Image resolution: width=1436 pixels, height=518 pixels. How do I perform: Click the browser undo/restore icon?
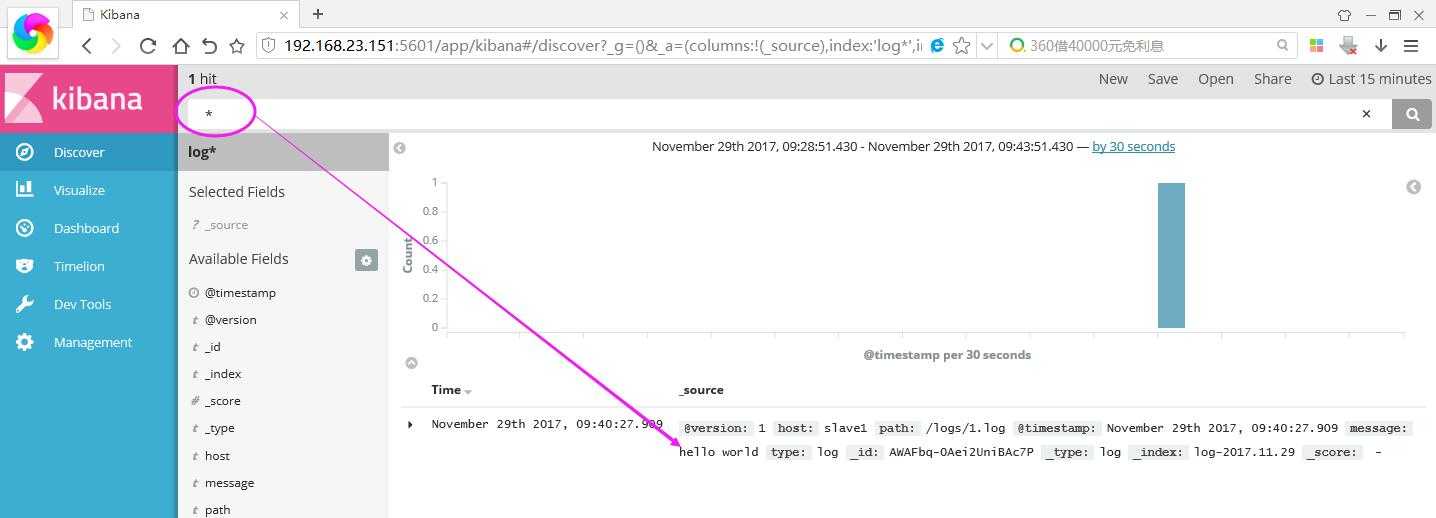pos(209,46)
